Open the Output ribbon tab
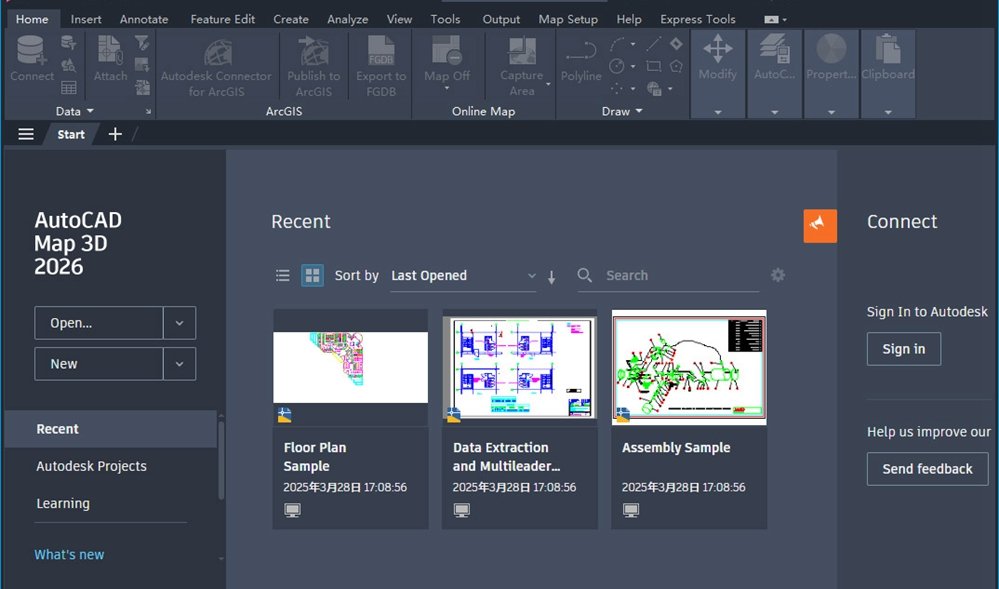The width and height of the screenshot is (999, 589). tap(501, 19)
